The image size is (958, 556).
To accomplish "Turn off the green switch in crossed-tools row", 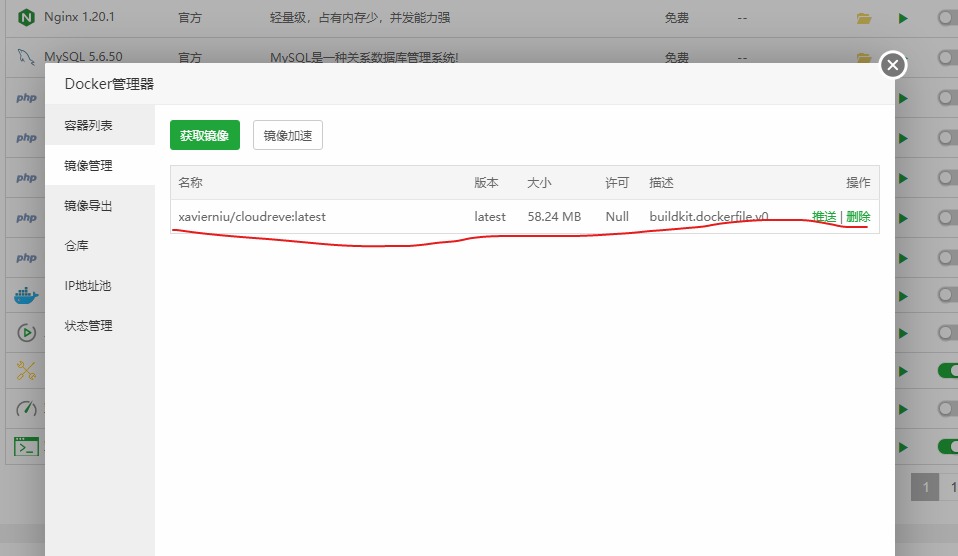I will [948, 370].
